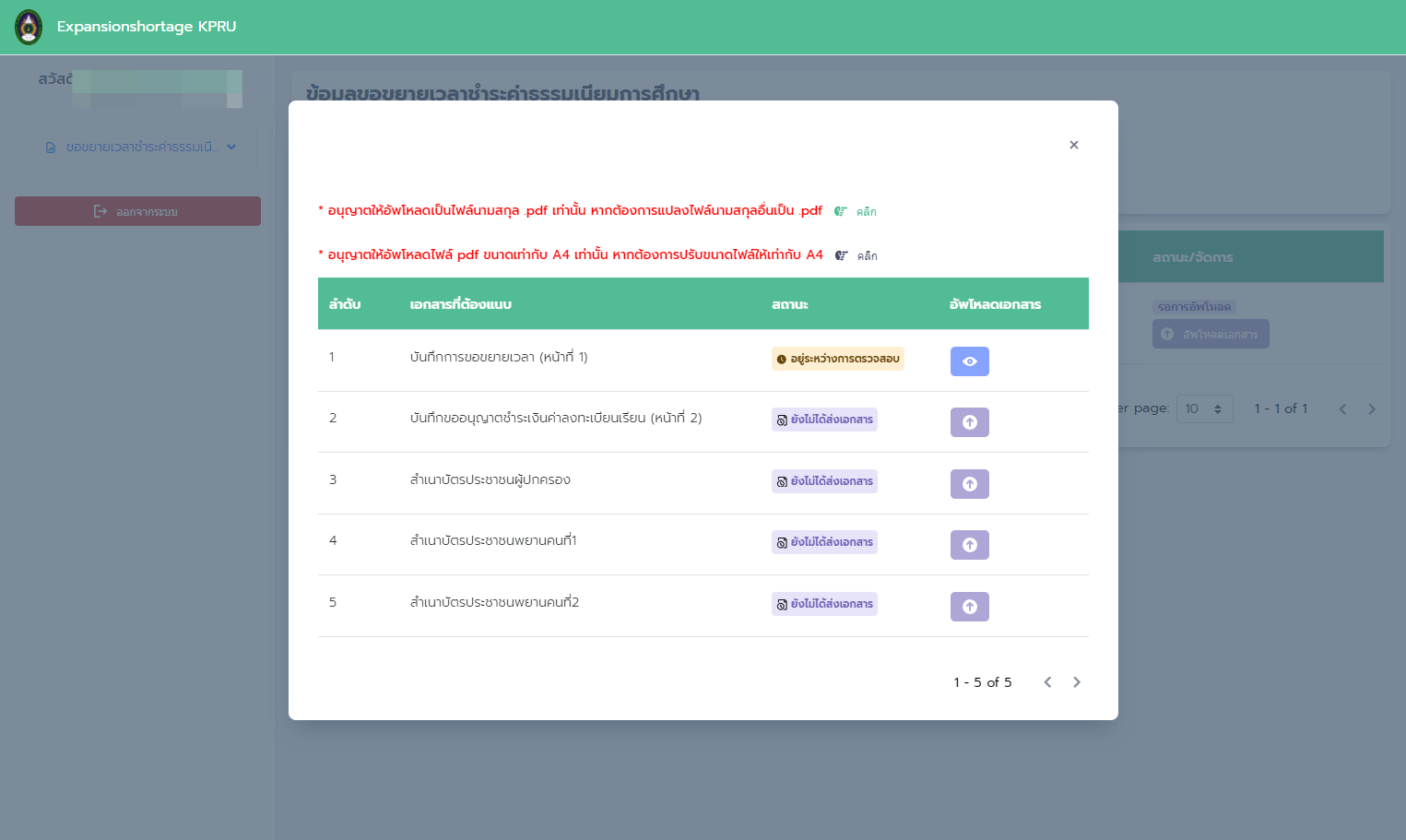Select text บันทึกการขอขยายเวลา (หน้าที่ 1)
Image resolution: width=1406 pixels, height=840 pixels.
tap(499, 357)
